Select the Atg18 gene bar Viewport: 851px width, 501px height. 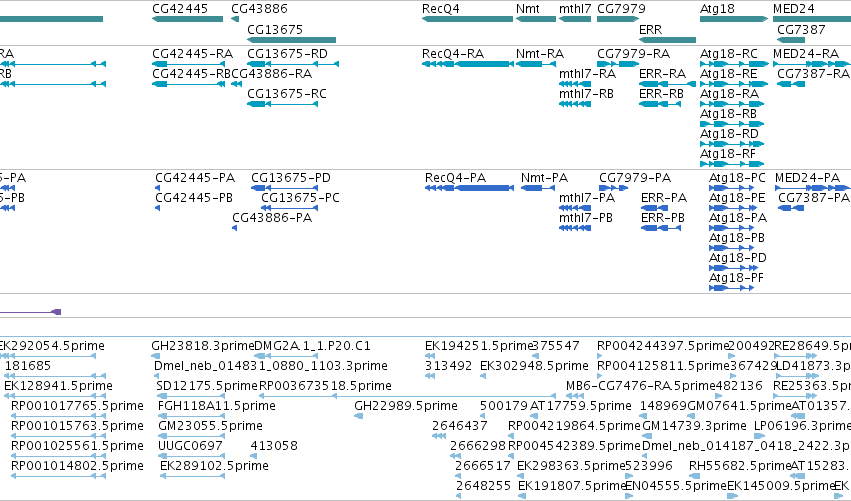pyautogui.click(x=734, y=19)
